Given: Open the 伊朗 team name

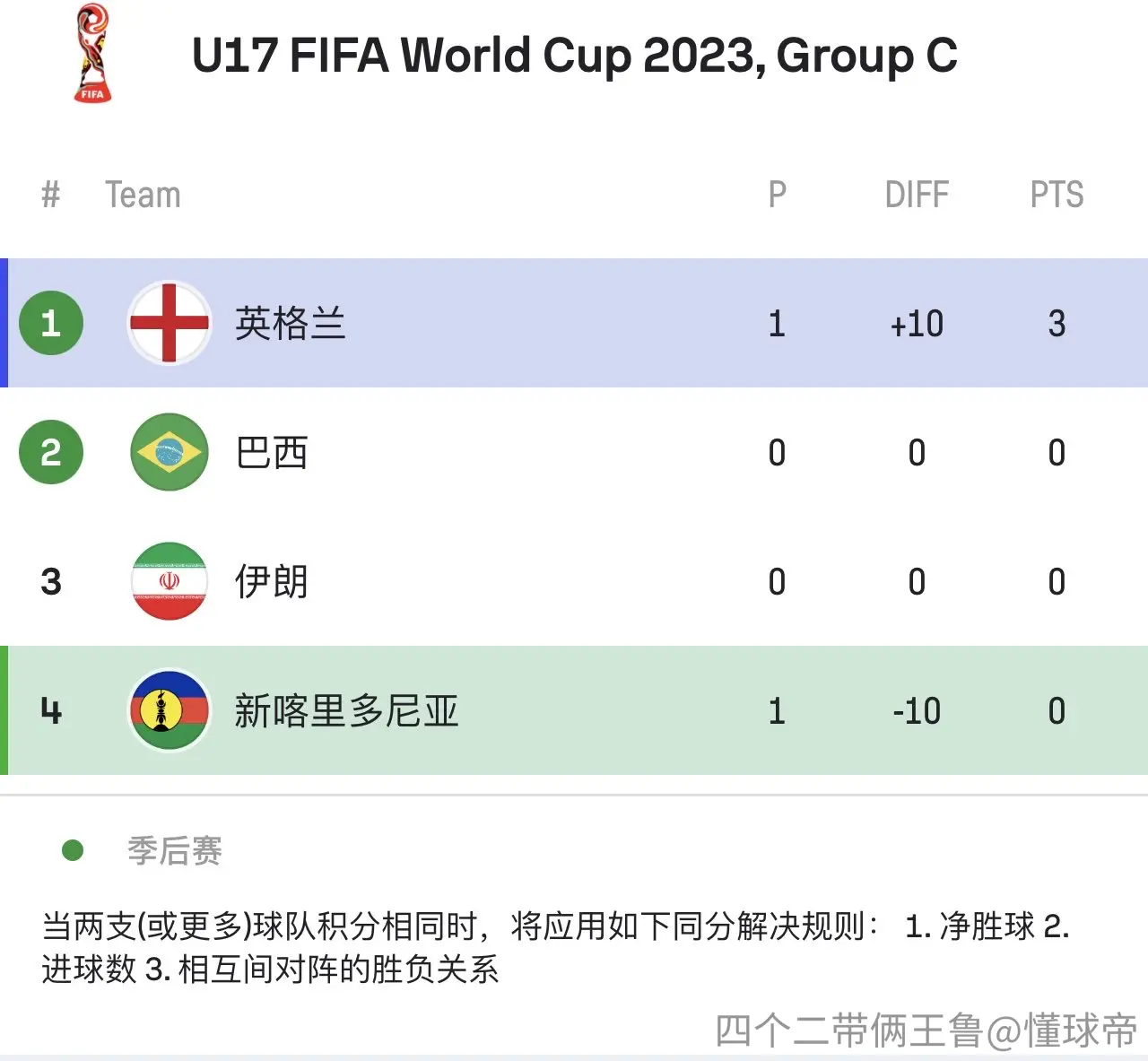Looking at the screenshot, I should coord(272,582).
